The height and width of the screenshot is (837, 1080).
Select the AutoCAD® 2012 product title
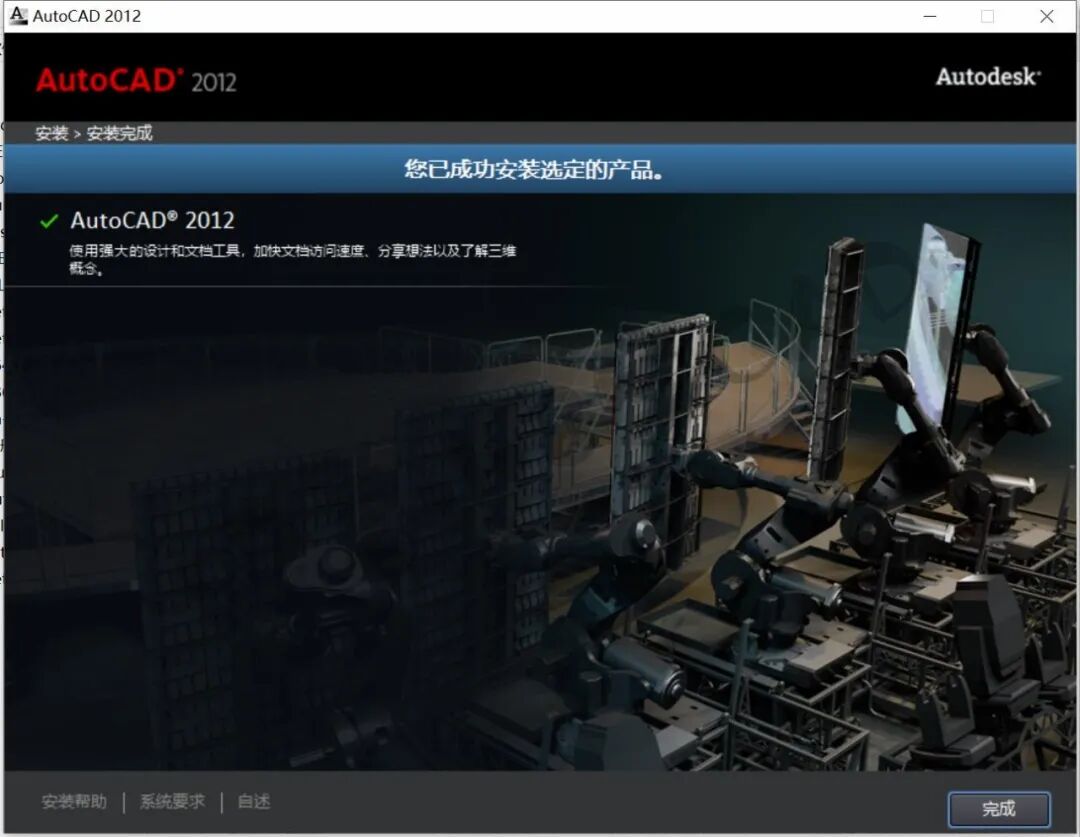click(x=152, y=220)
